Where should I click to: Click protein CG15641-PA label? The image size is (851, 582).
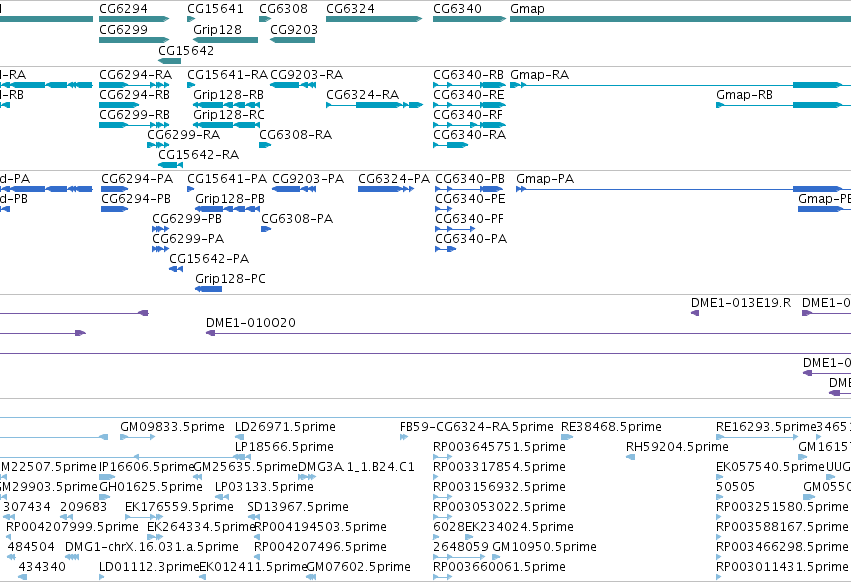[x=227, y=179]
